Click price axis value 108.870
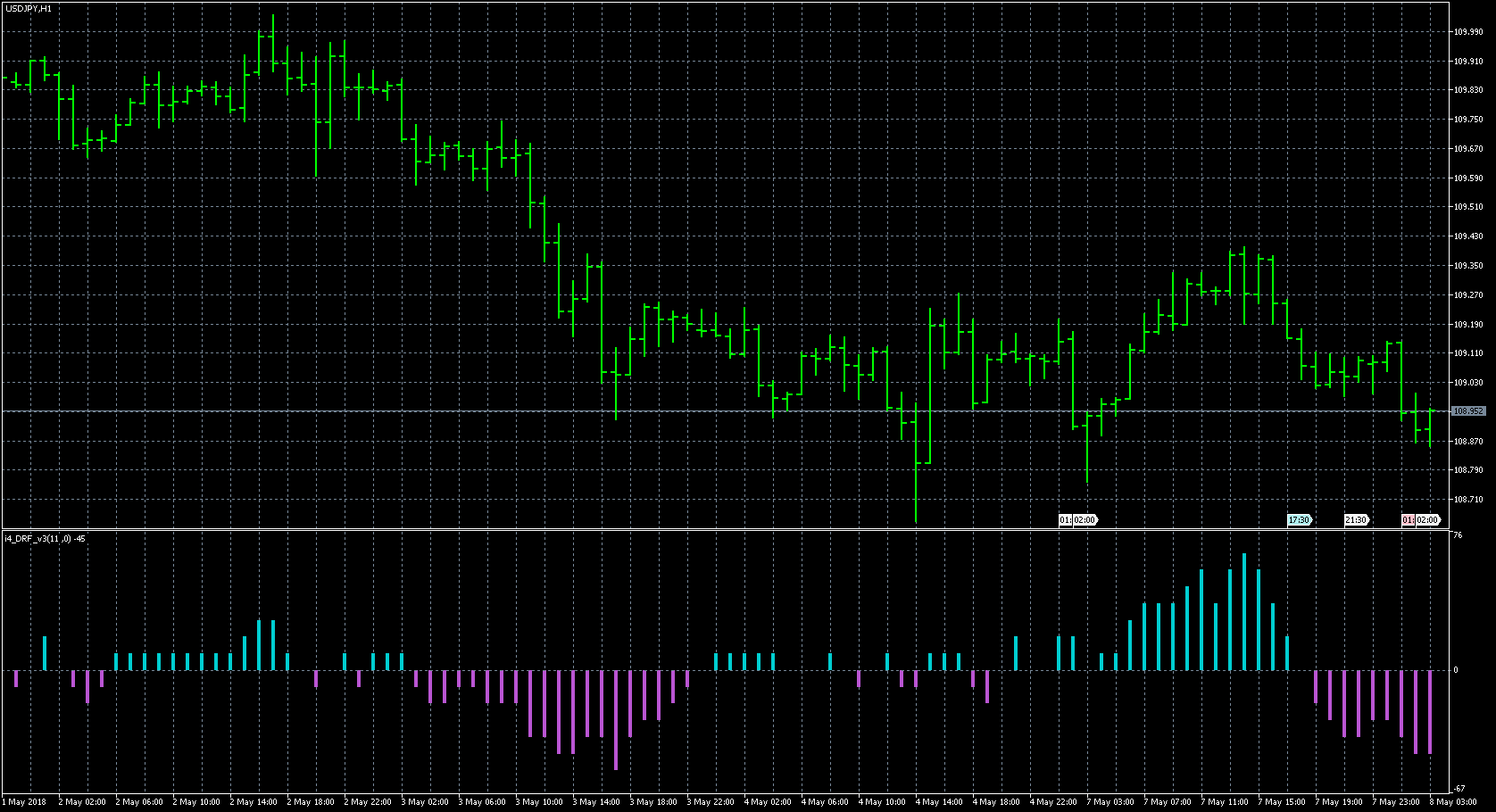 [x=1468, y=441]
